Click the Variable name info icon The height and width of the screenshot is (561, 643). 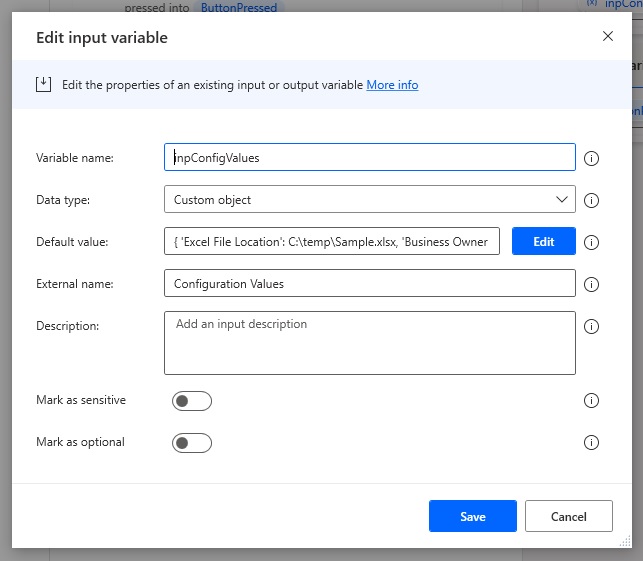(591, 158)
